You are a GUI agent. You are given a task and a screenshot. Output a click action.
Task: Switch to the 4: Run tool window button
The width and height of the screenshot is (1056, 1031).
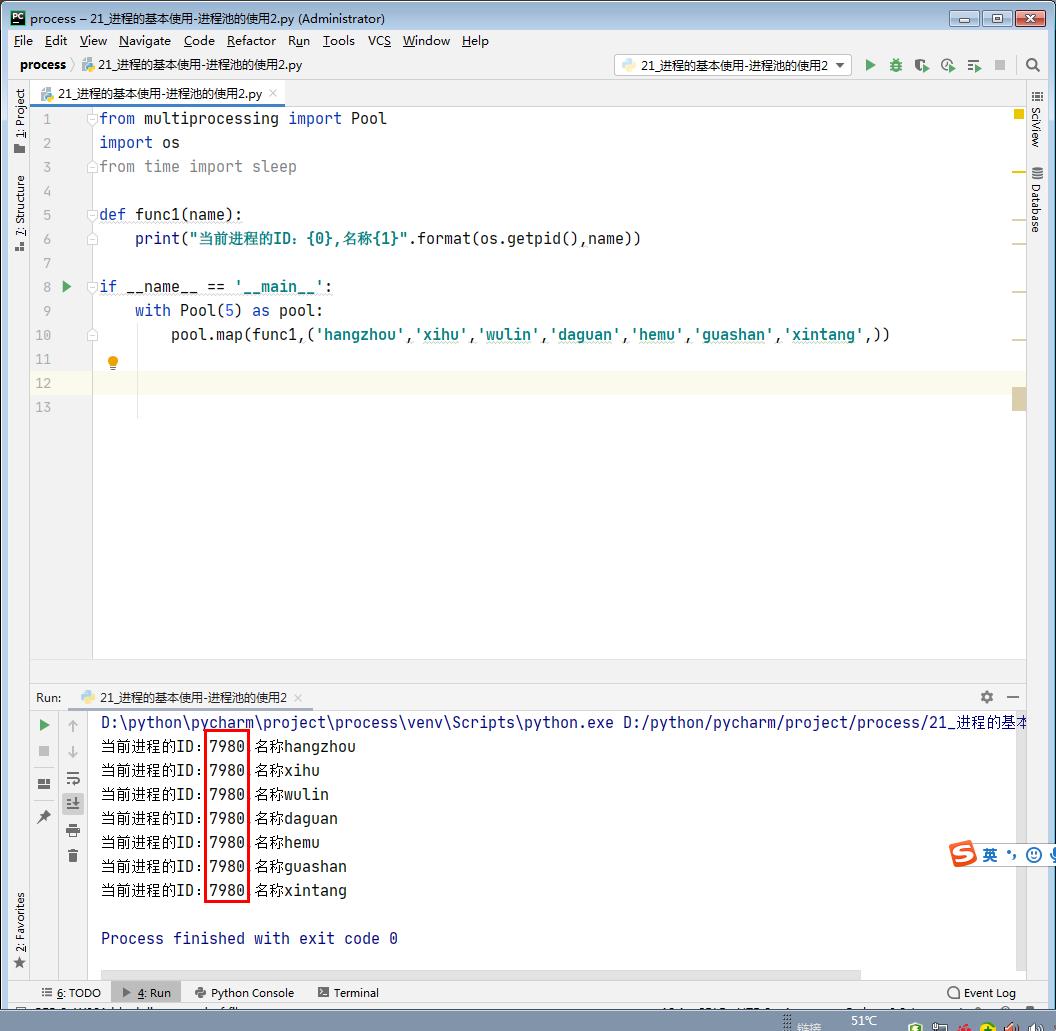(146, 993)
